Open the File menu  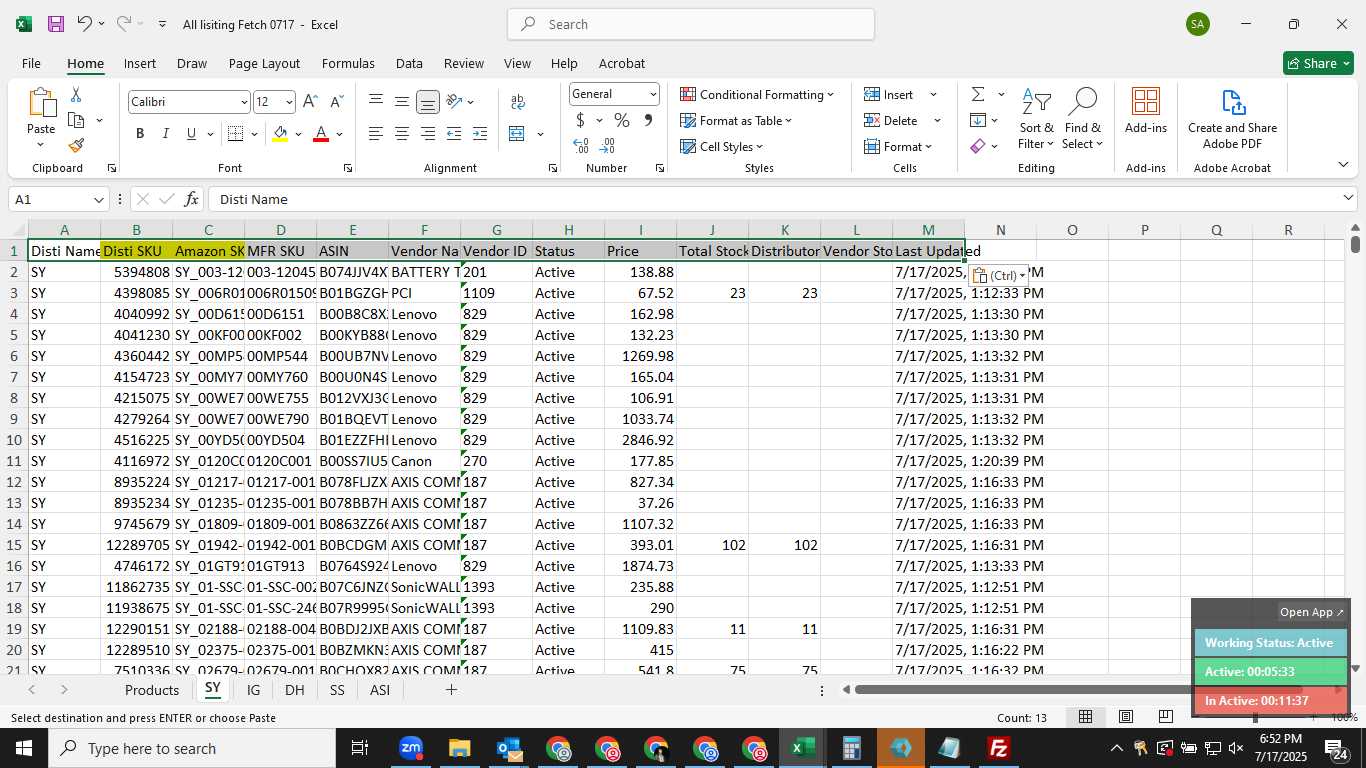tap(31, 63)
